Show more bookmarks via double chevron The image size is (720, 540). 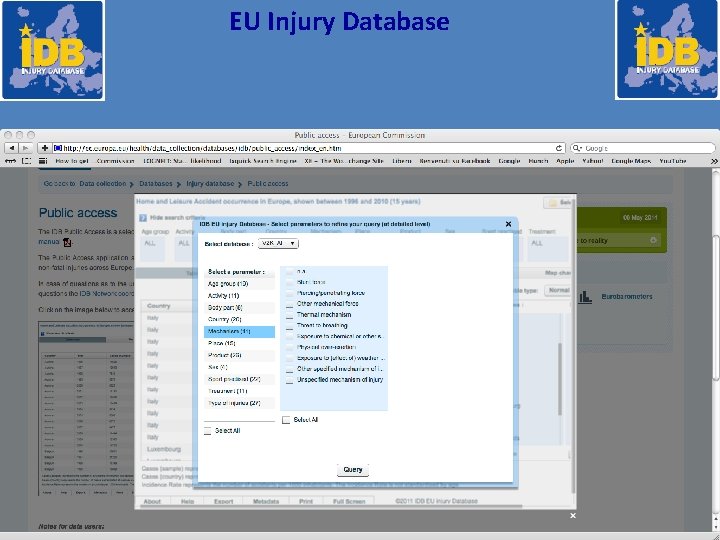[x=714, y=161]
